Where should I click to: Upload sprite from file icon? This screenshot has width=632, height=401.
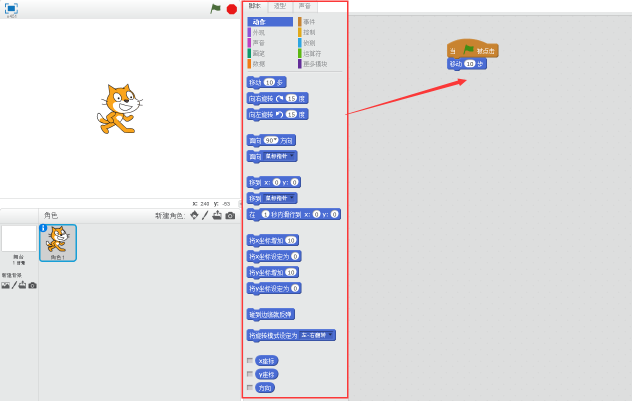pos(217,215)
